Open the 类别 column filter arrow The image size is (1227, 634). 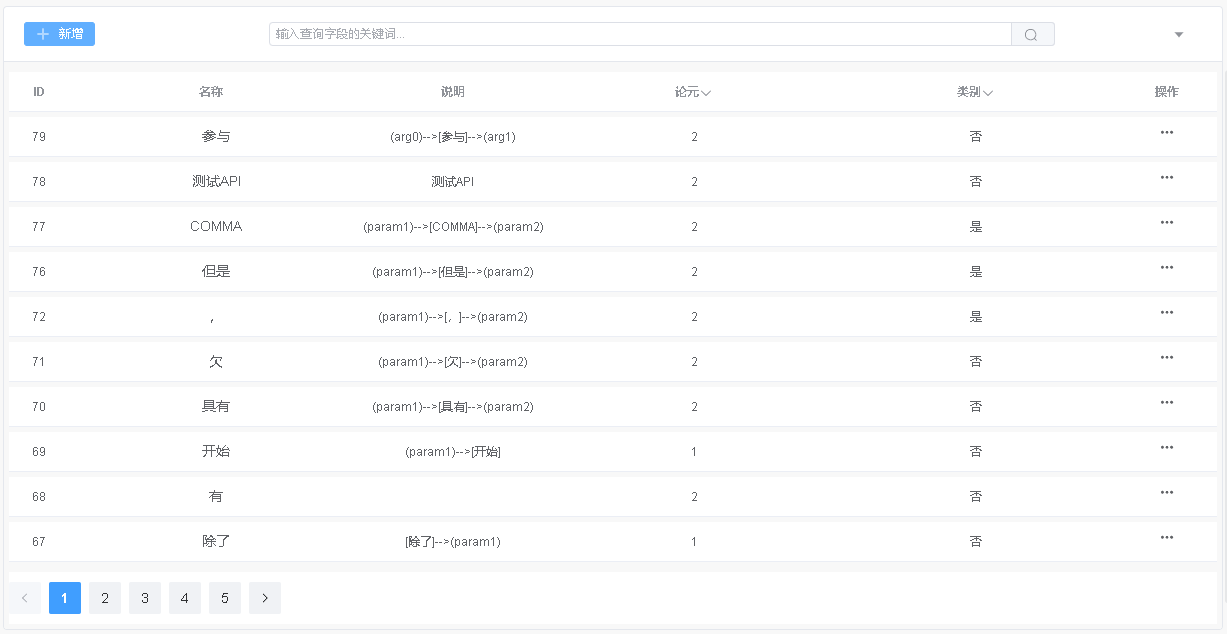(x=988, y=91)
